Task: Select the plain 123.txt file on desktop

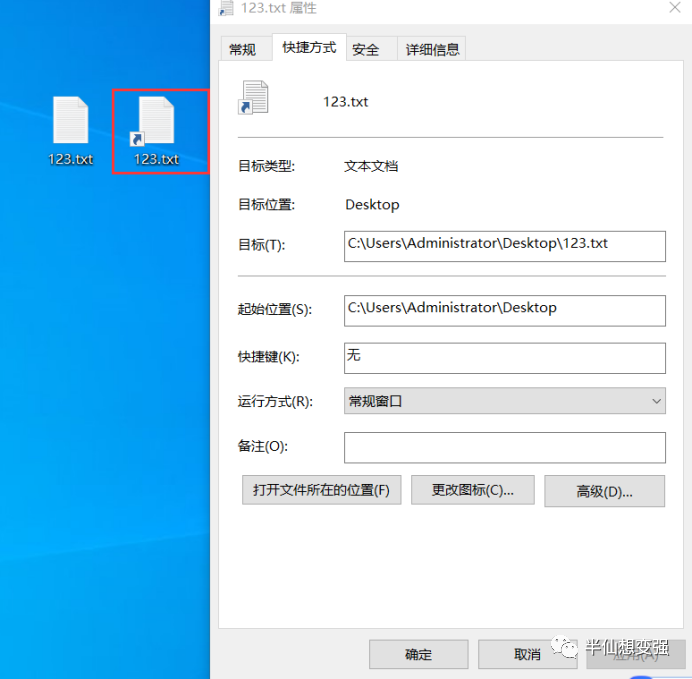Action: 71,130
